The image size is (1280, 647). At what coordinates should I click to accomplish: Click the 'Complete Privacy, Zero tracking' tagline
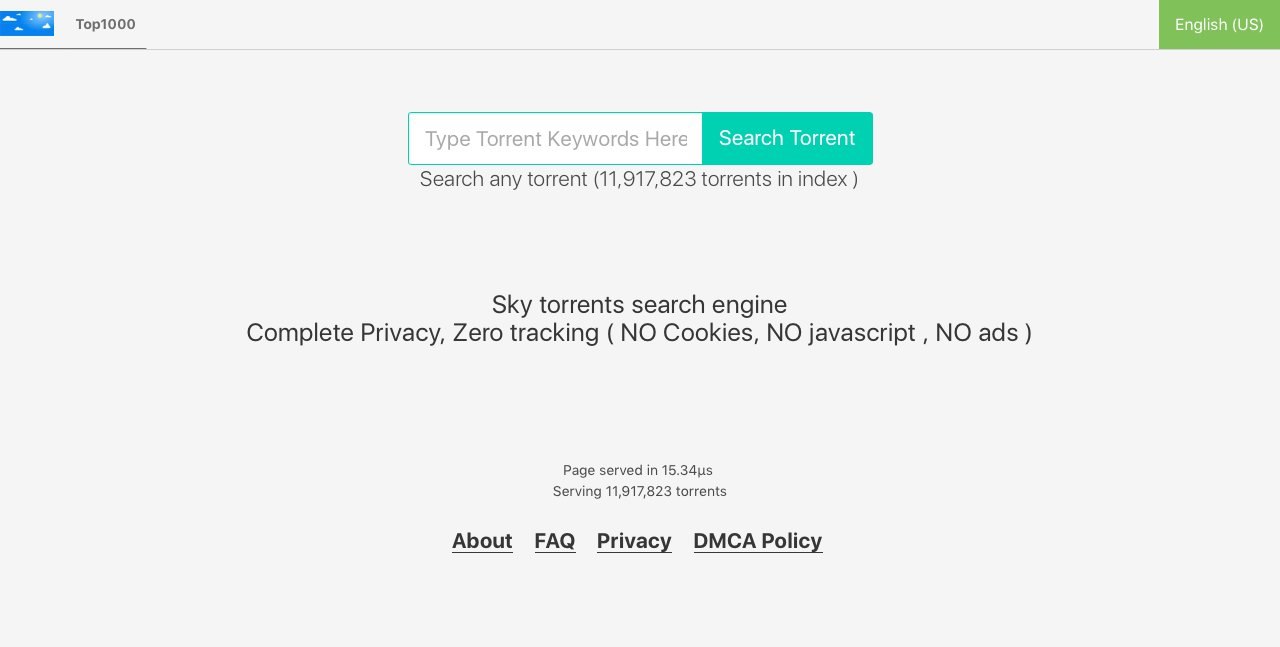click(639, 332)
